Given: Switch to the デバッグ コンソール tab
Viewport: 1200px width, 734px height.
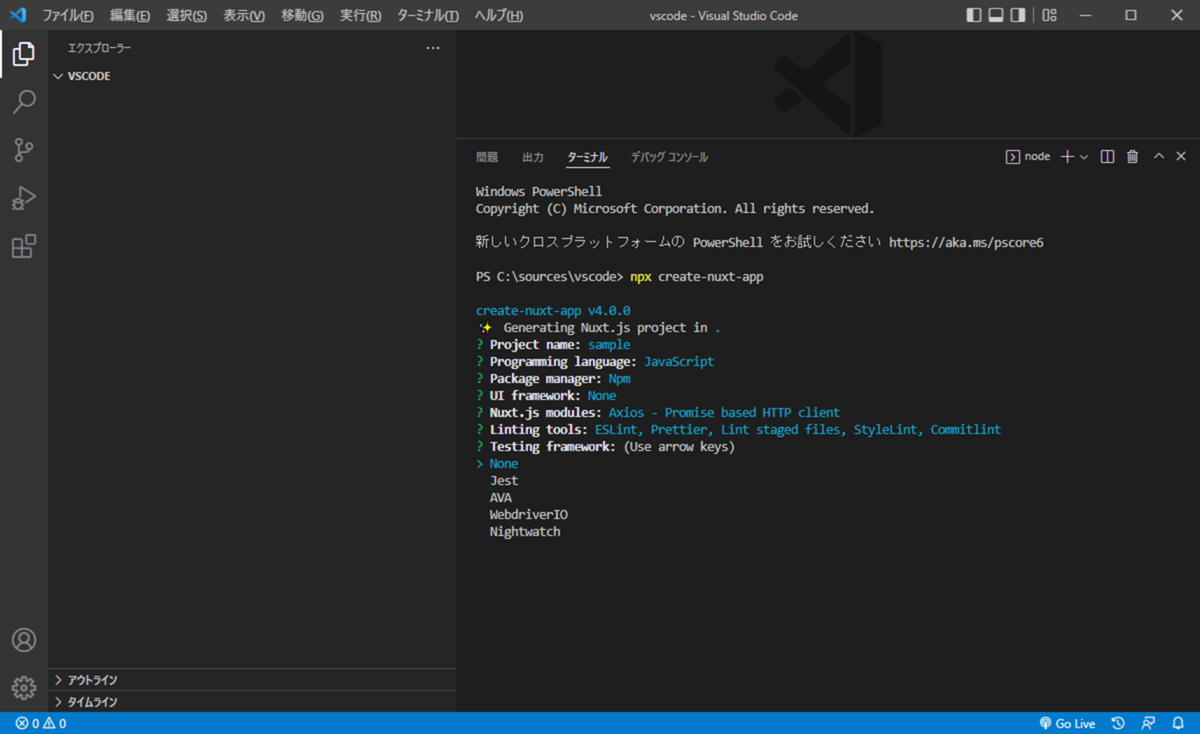Looking at the screenshot, I should point(669,157).
